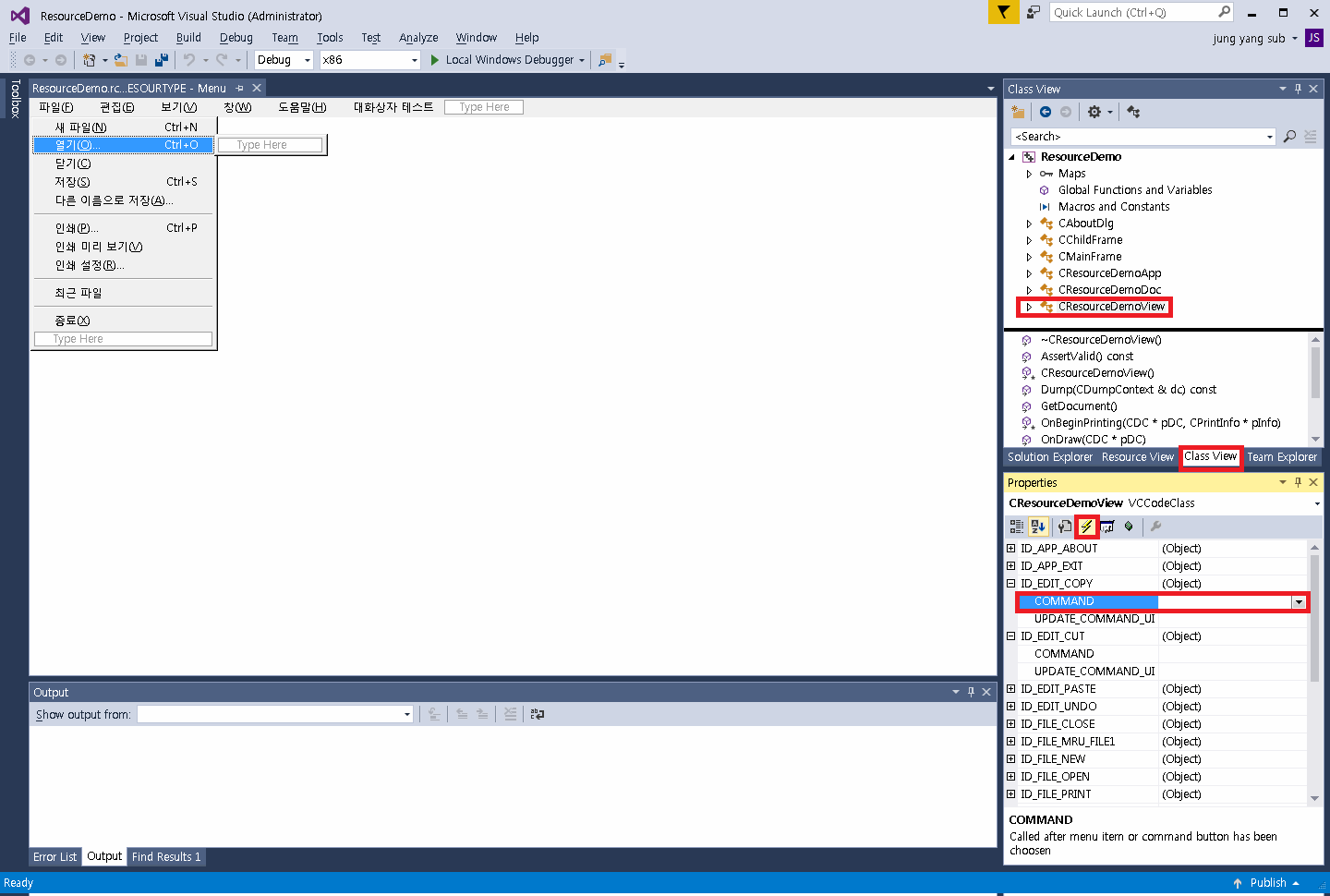Click the notifications flag icon in title bar

[1003, 12]
